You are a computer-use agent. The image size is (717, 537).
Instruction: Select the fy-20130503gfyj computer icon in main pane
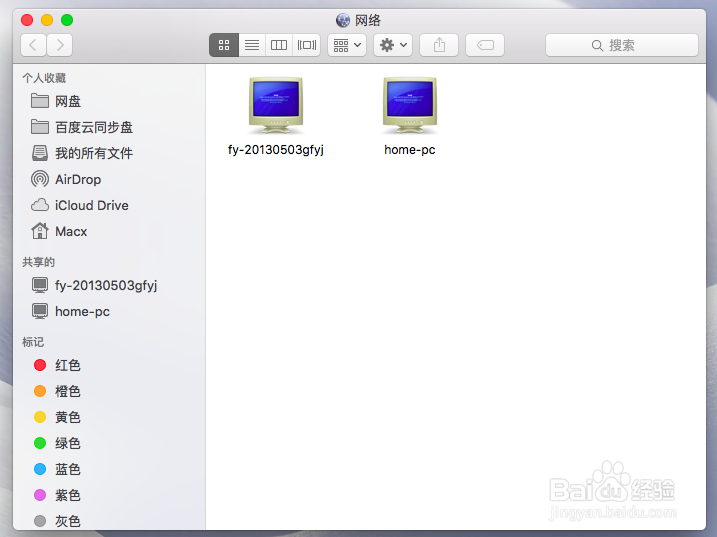(x=276, y=105)
